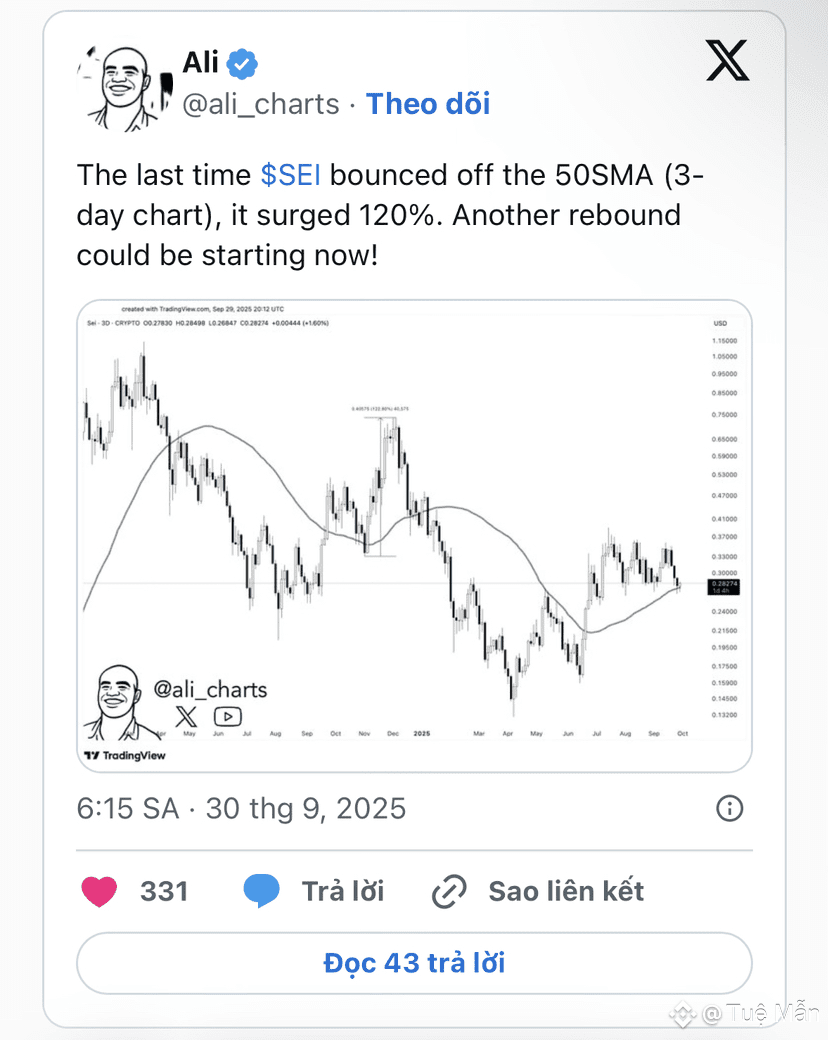
Task: Click the YouTube play icon in the chart watermark
Action: click(x=228, y=716)
